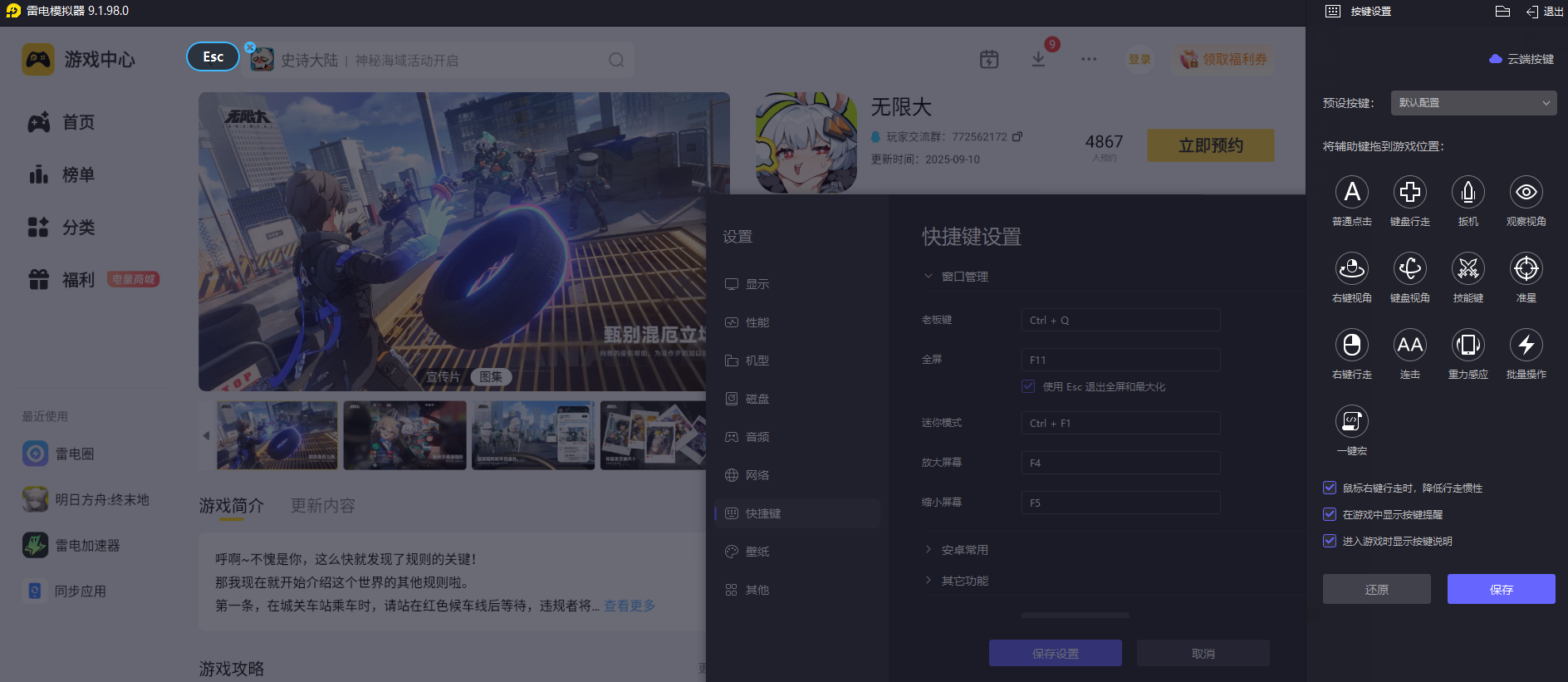Screen dimensions: 1568x682
Task: Select the 扳机 trigger key icon
Action: [x=1468, y=192]
